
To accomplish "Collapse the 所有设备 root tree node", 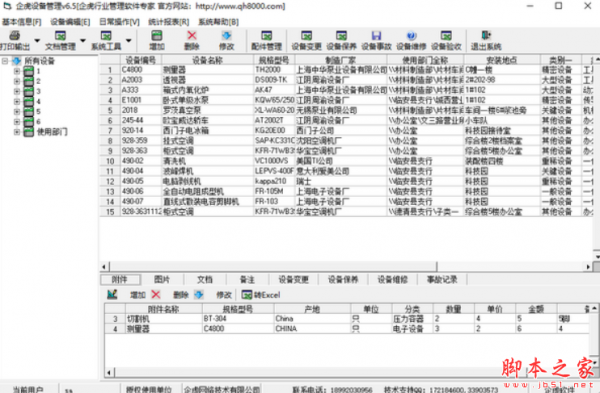I will (x=5, y=61).
